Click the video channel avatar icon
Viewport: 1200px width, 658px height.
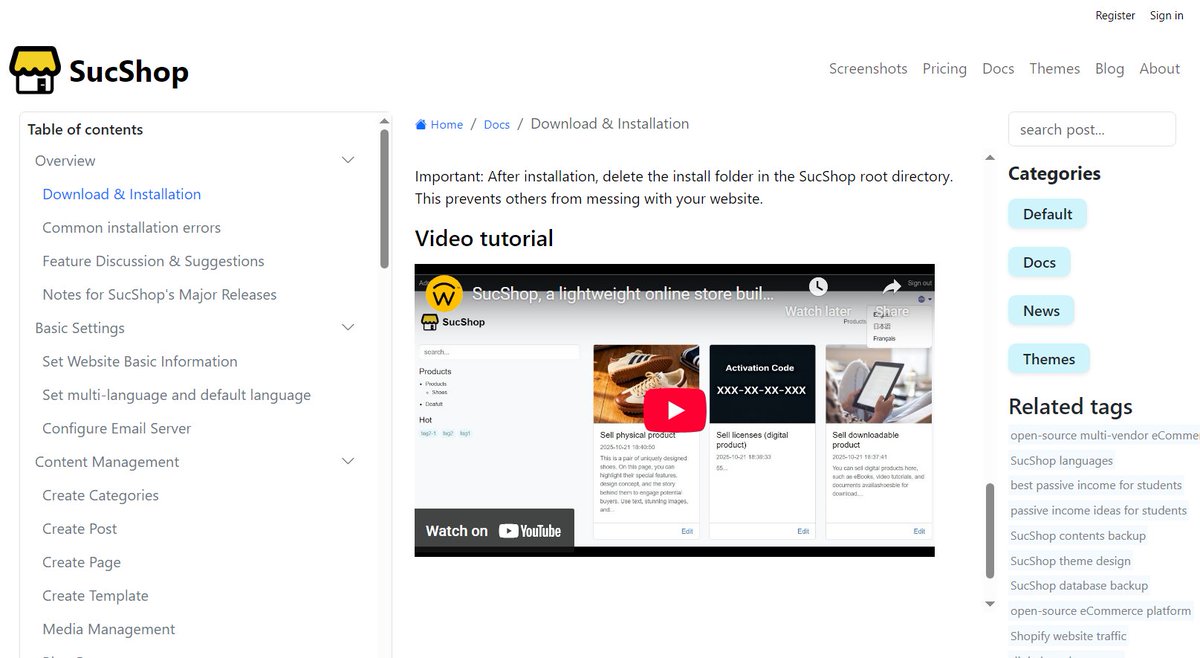click(444, 295)
